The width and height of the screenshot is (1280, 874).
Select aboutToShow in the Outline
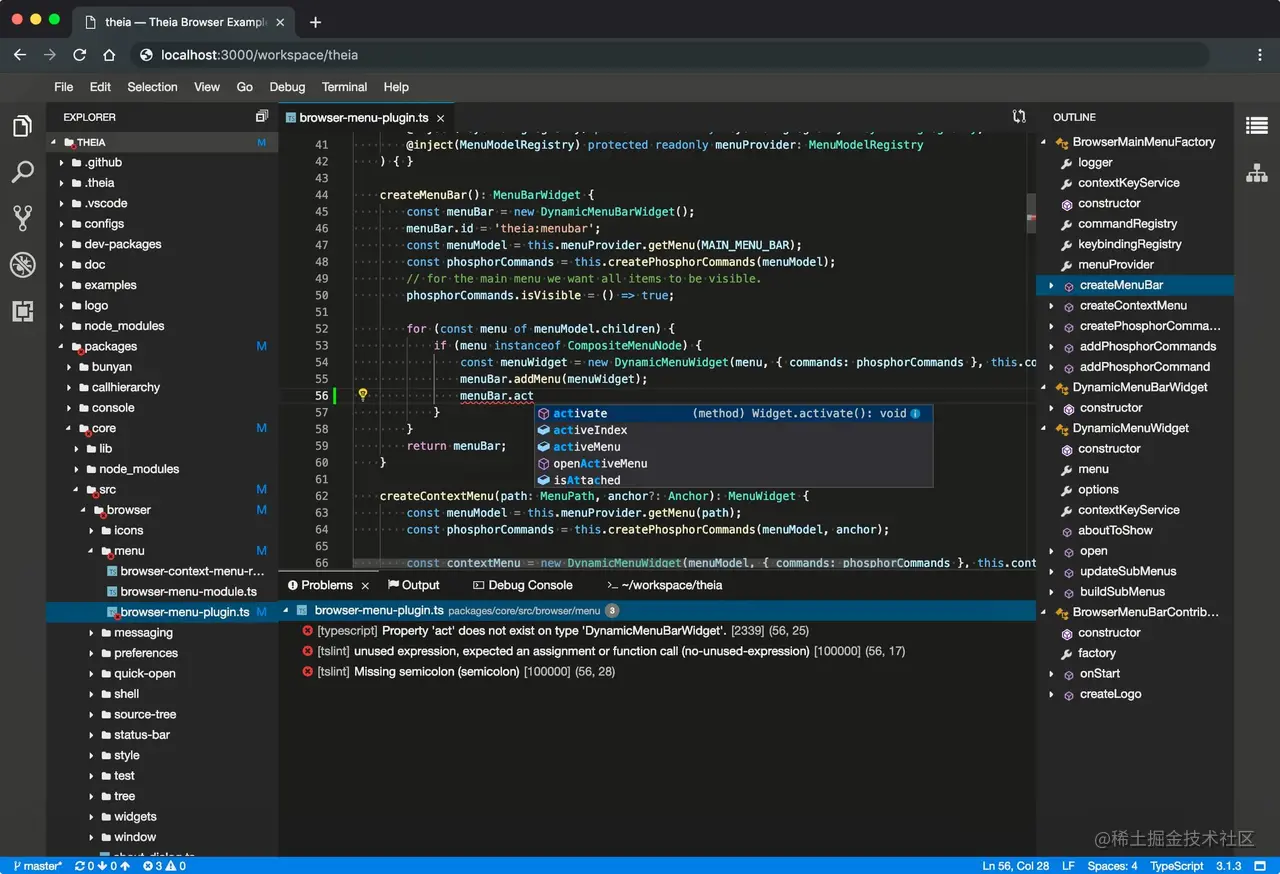(1115, 531)
